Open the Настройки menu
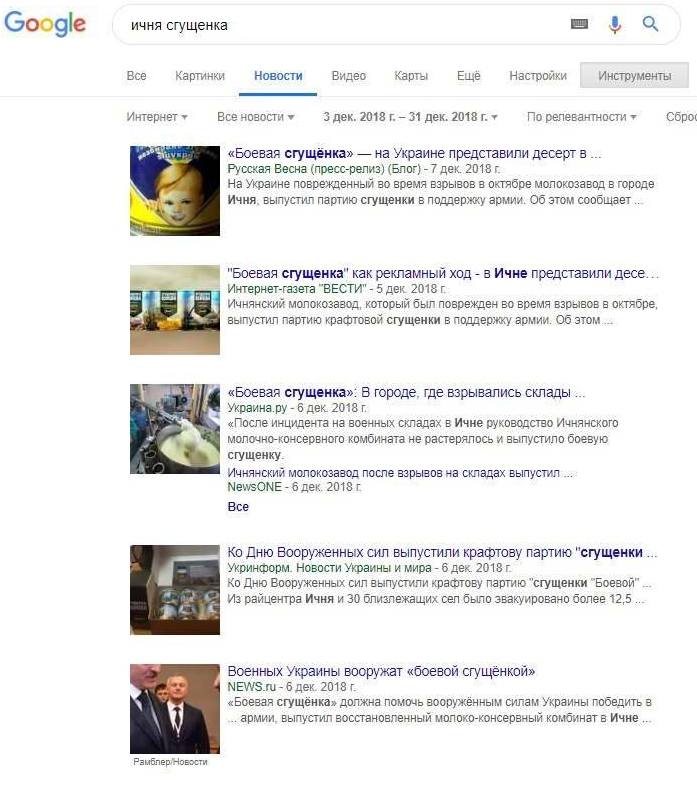 [x=538, y=76]
